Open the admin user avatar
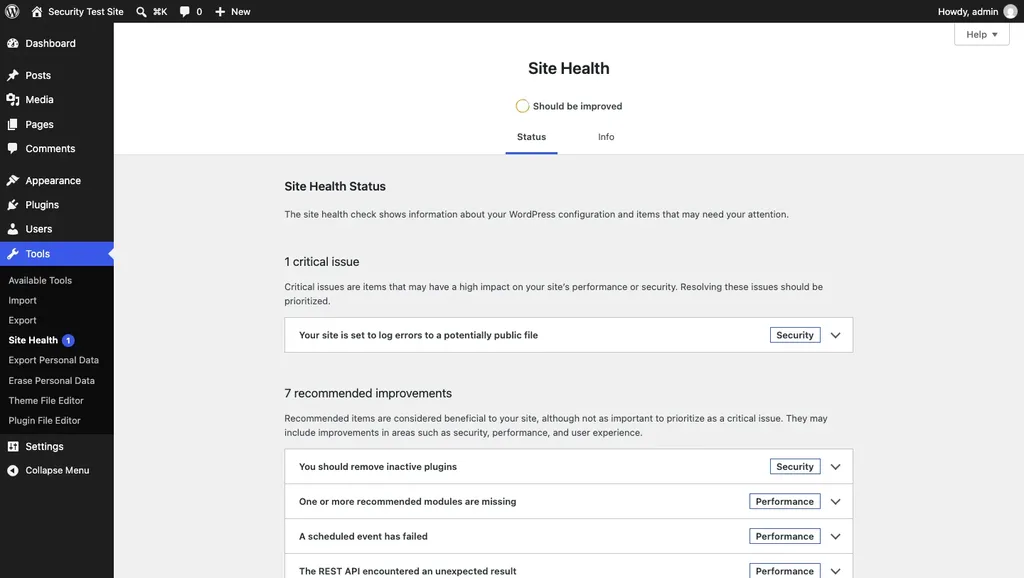This screenshot has width=1024, height=578. (x=1010, y=12)
